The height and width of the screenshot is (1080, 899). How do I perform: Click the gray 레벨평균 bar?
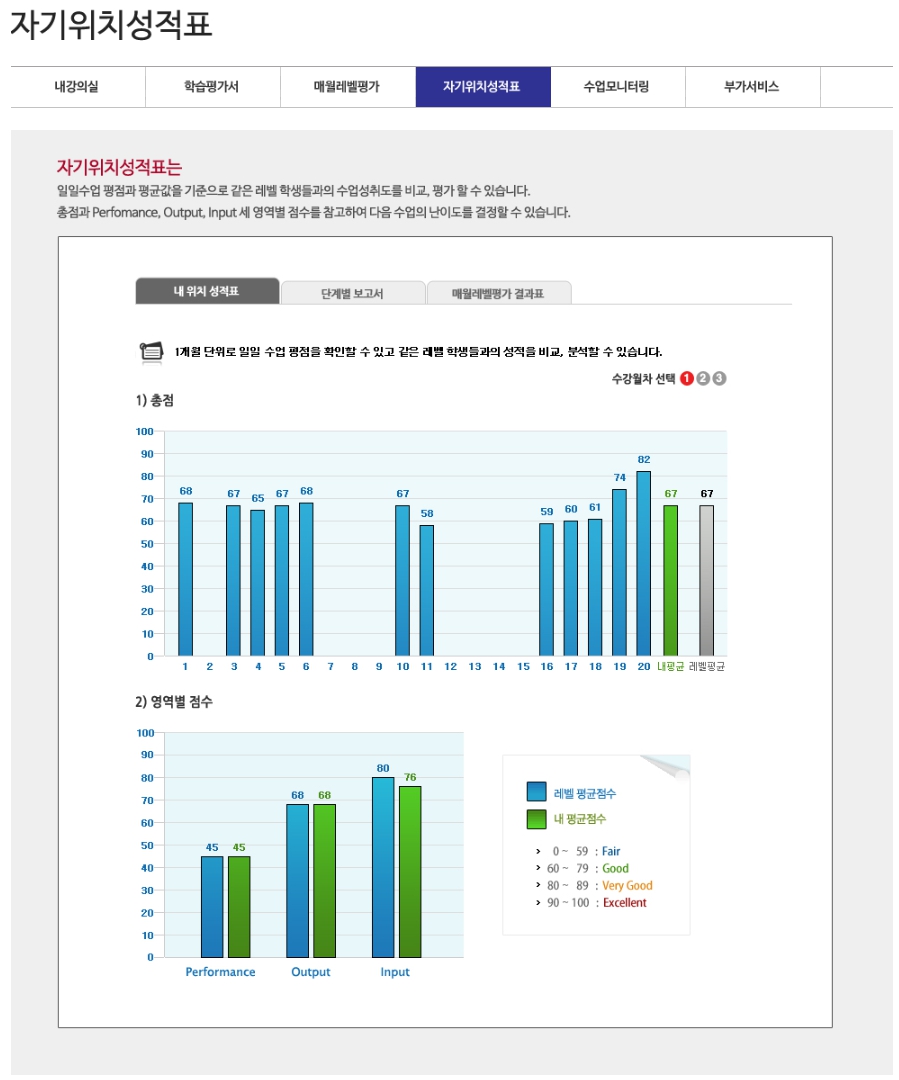click(x=706, y=581)
